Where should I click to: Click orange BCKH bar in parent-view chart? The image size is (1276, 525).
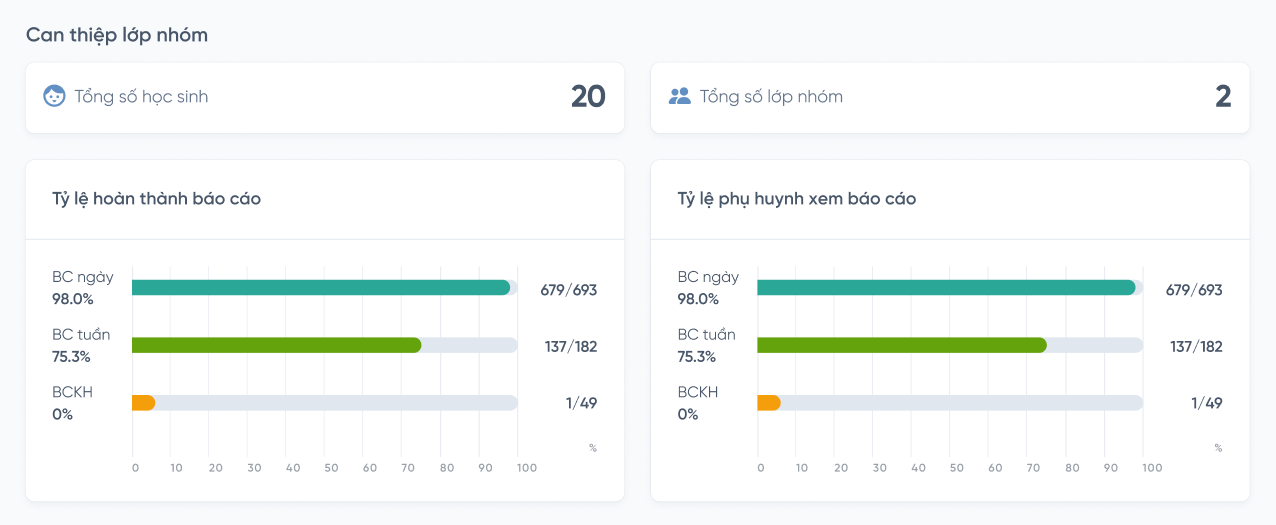pos(769,403)
